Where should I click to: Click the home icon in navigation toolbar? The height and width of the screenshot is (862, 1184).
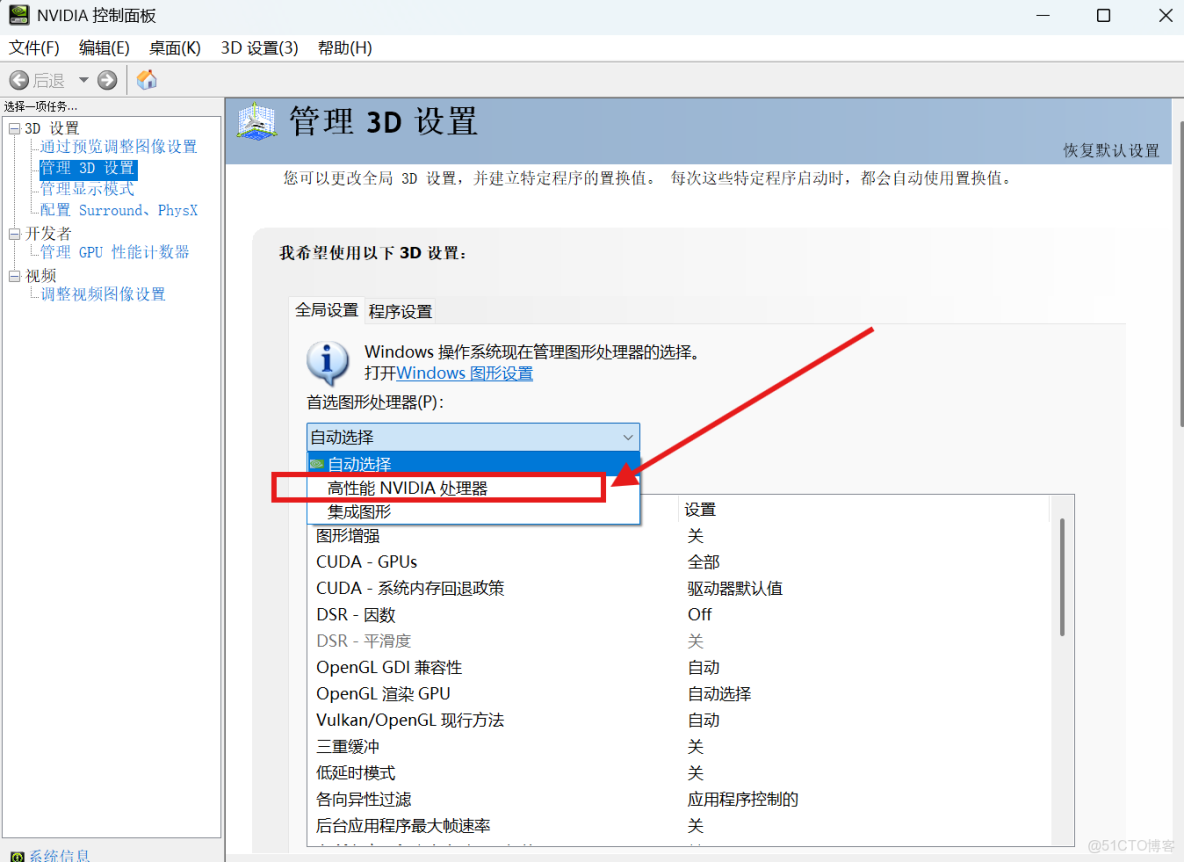(x=146, y=80)
